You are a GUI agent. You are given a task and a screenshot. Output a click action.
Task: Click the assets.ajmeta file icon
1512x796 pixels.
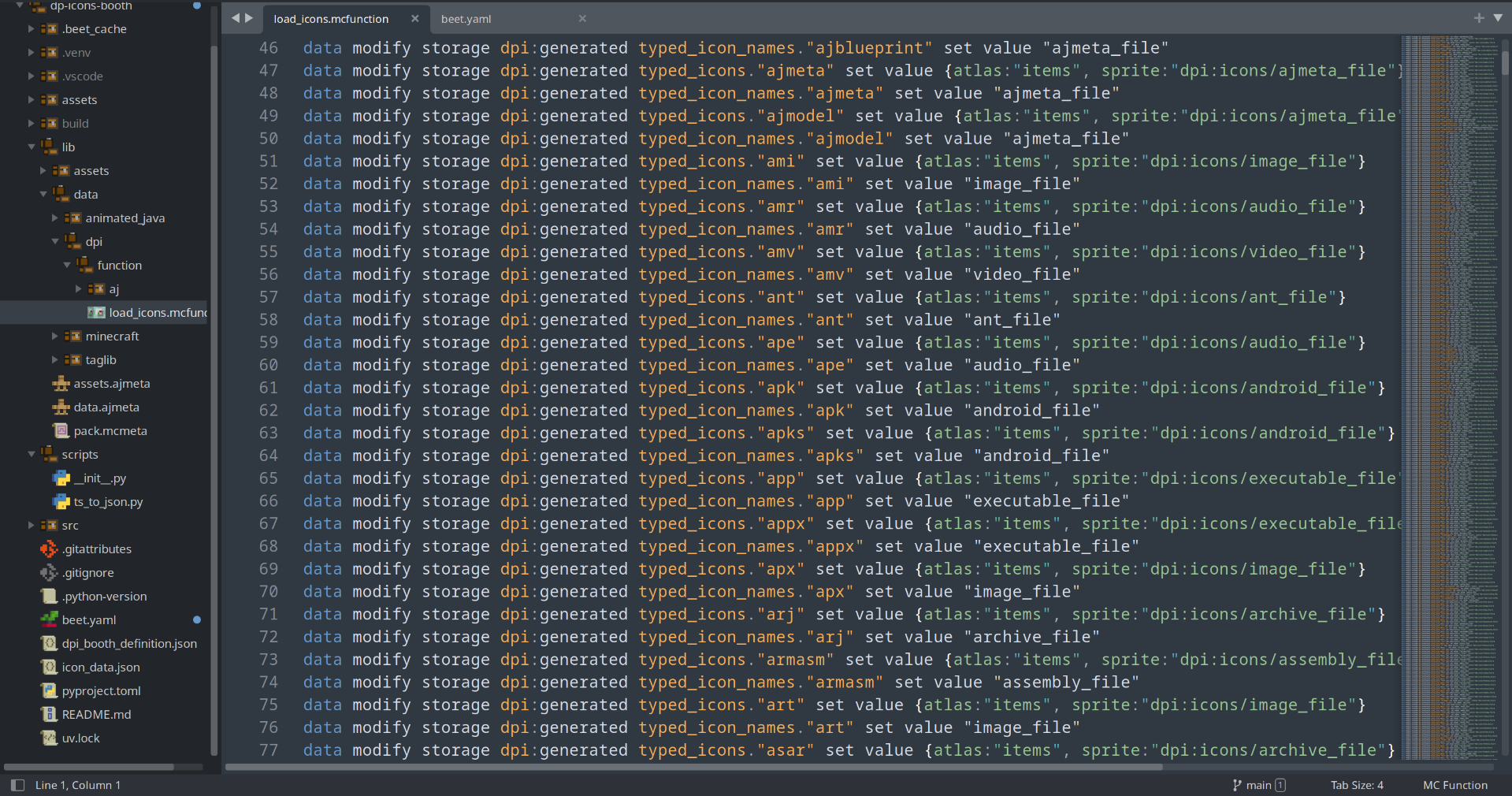[x=61, y=384]
